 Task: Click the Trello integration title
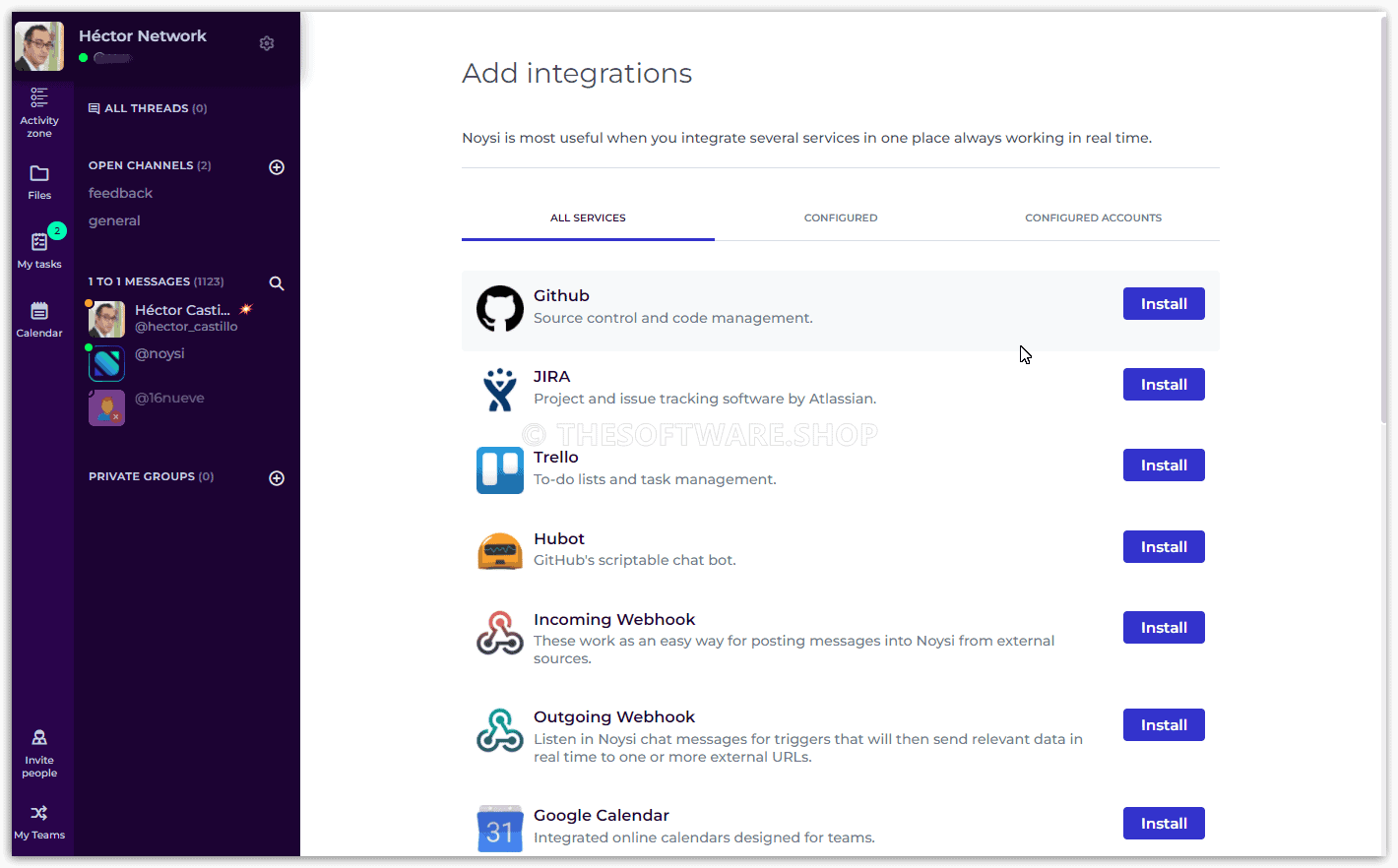556,458
